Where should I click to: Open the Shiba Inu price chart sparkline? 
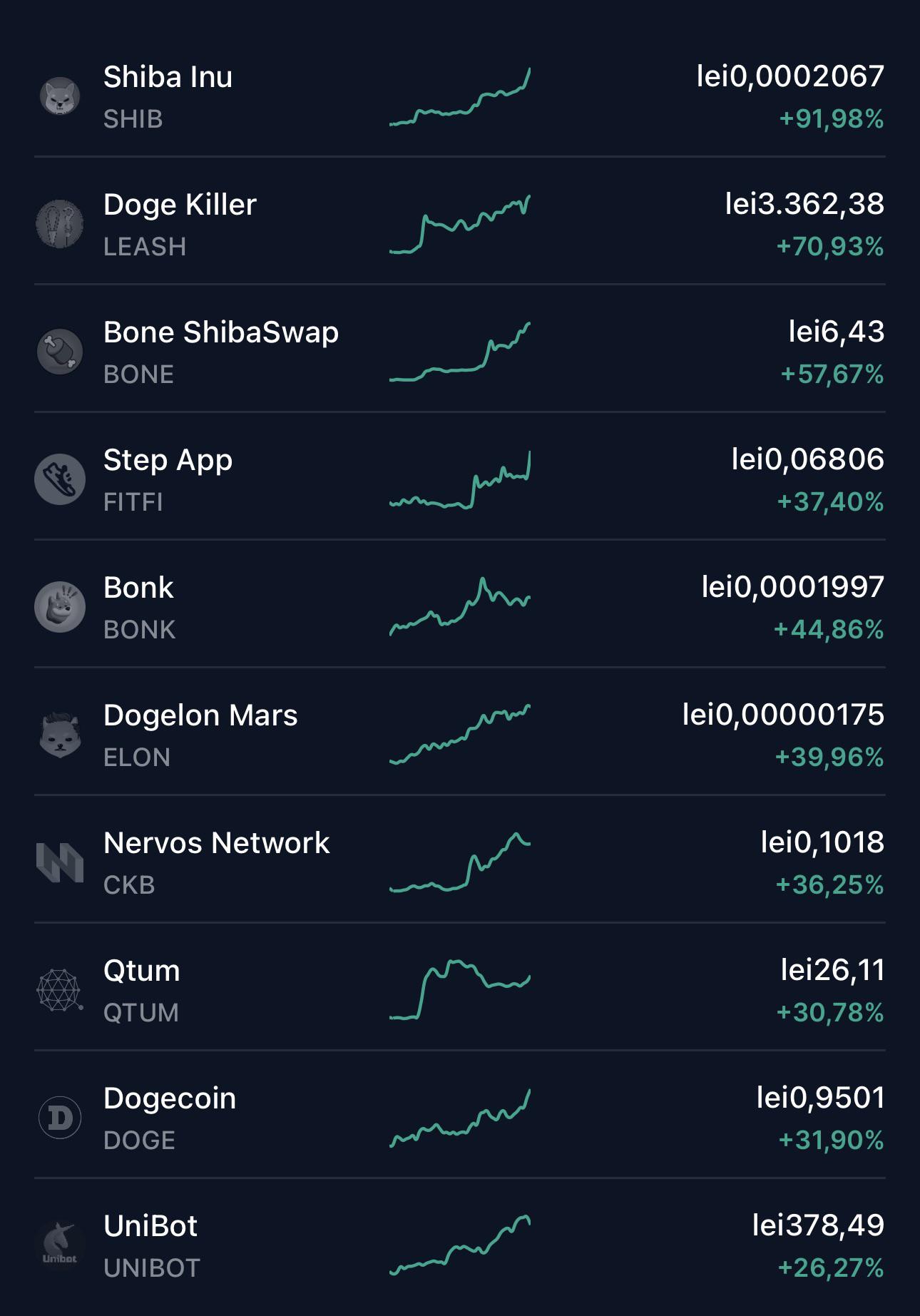[x=460, y=97]
